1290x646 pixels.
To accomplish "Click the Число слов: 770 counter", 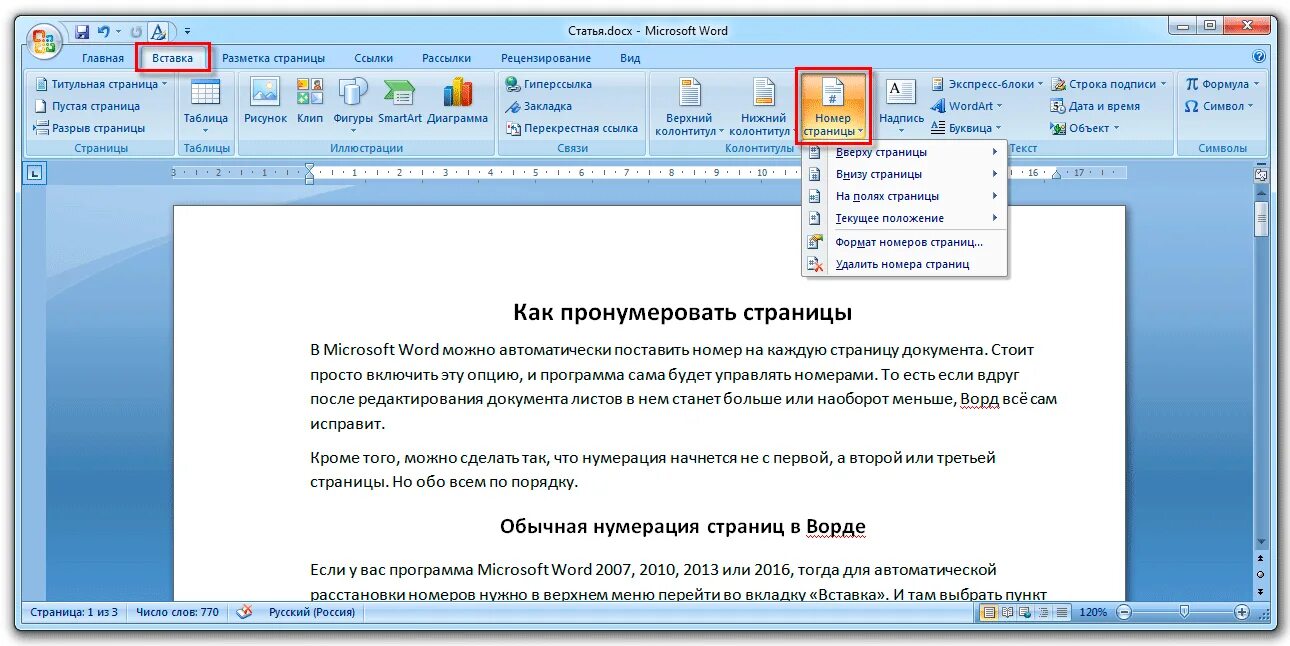I will point(177,612).
